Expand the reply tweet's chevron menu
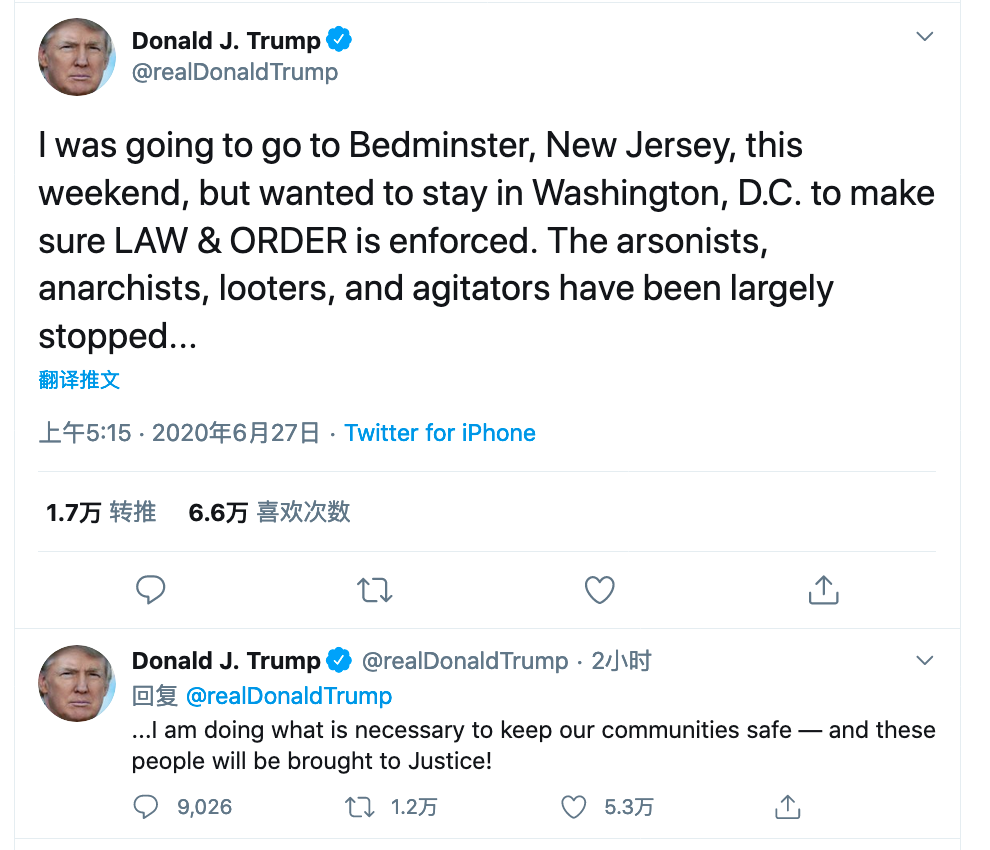The height and width of the screenshot is (850, 990). pos(925,661)
